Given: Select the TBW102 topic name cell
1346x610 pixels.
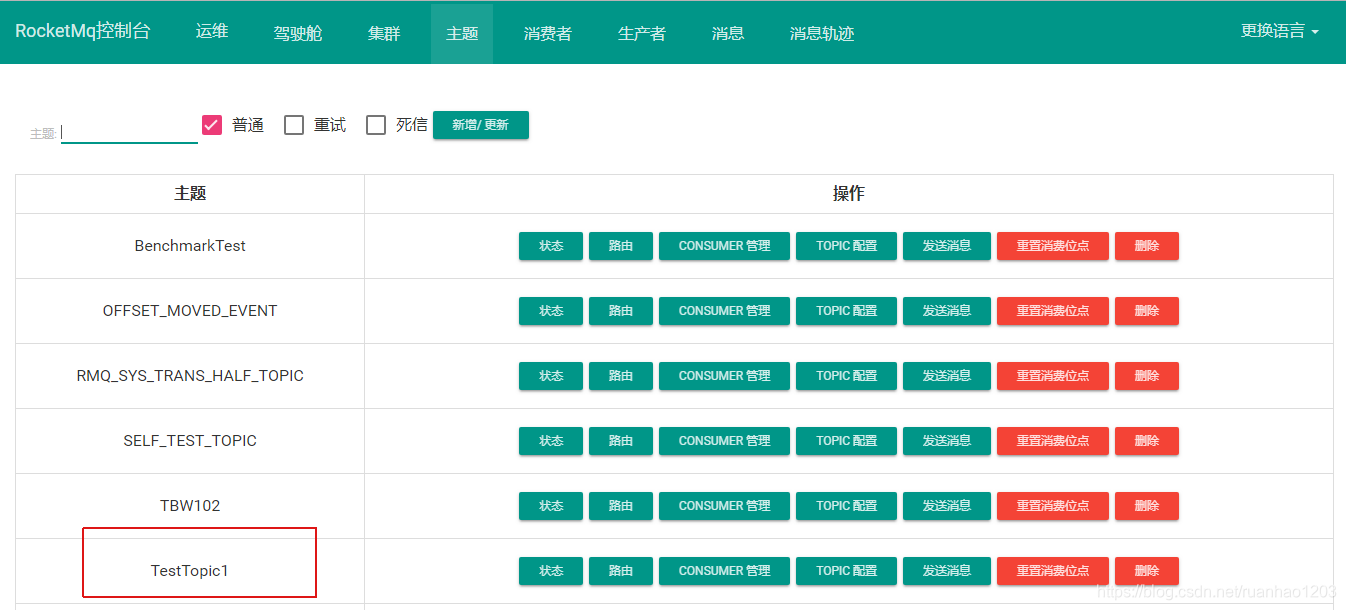Looking at the screenshot, I should coord(190,506).
